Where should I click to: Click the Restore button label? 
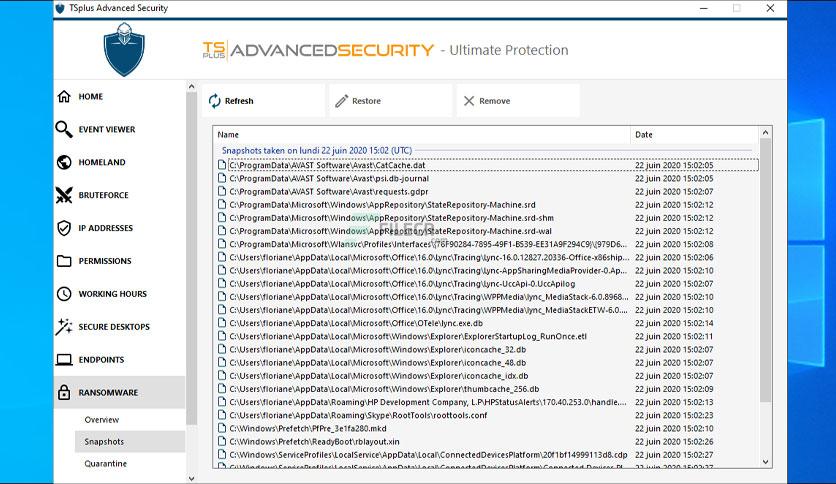(366, 101)
